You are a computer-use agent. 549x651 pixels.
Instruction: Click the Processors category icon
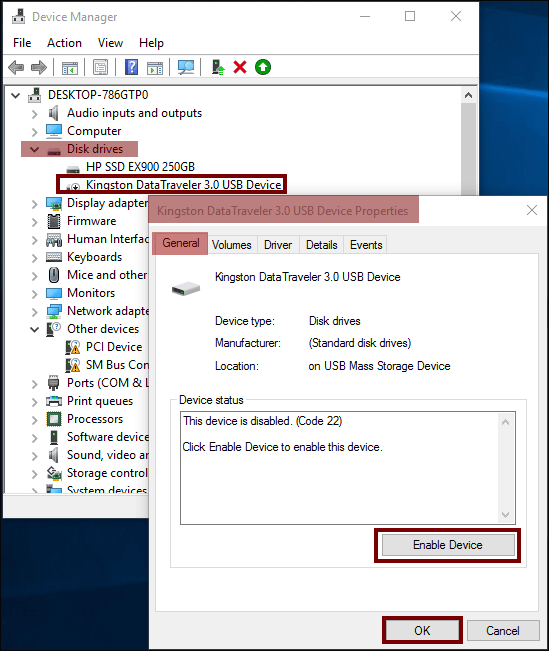(x=54, y=419)
